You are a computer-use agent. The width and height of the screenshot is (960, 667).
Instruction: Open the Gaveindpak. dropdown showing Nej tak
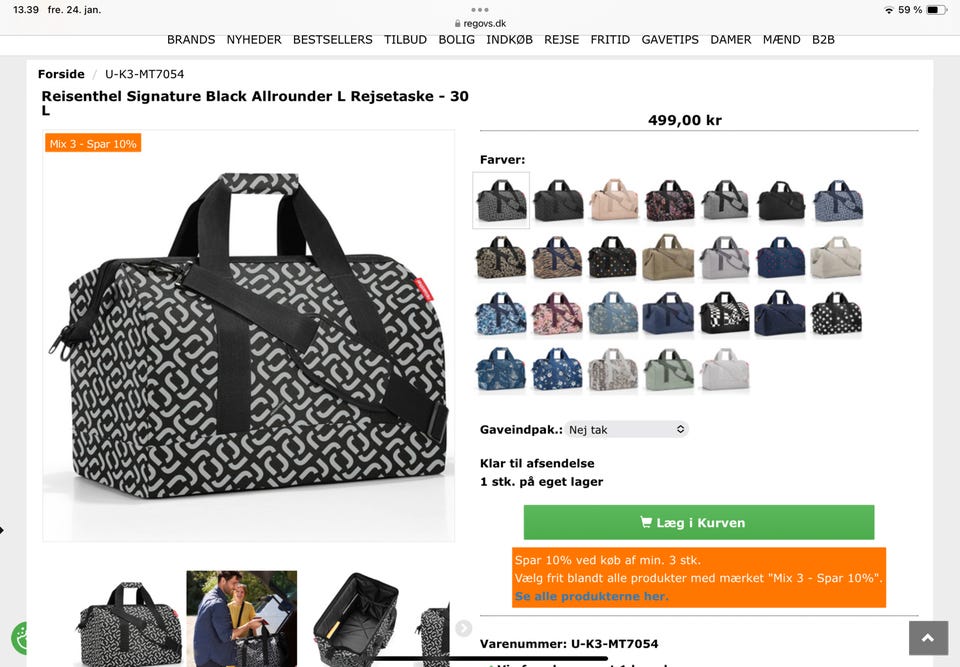point(626,429)
